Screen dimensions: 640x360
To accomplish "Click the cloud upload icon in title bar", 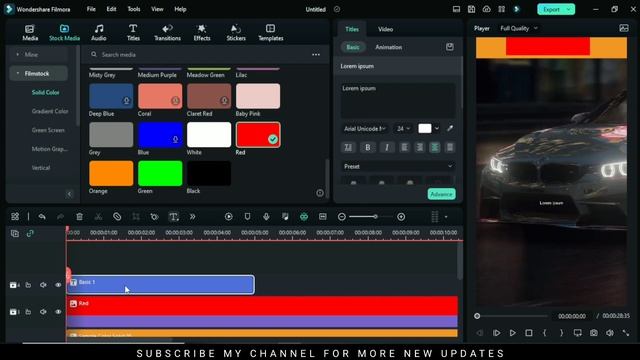I will (487, 9).
